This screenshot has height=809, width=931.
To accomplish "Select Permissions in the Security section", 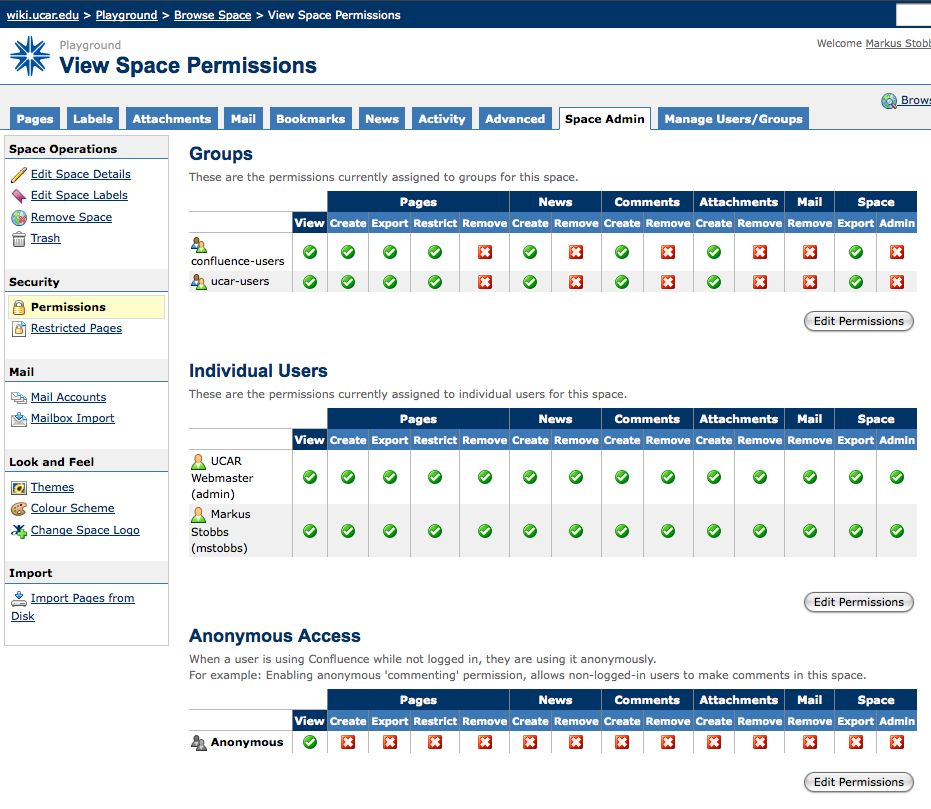I will (x=68, y=307).
